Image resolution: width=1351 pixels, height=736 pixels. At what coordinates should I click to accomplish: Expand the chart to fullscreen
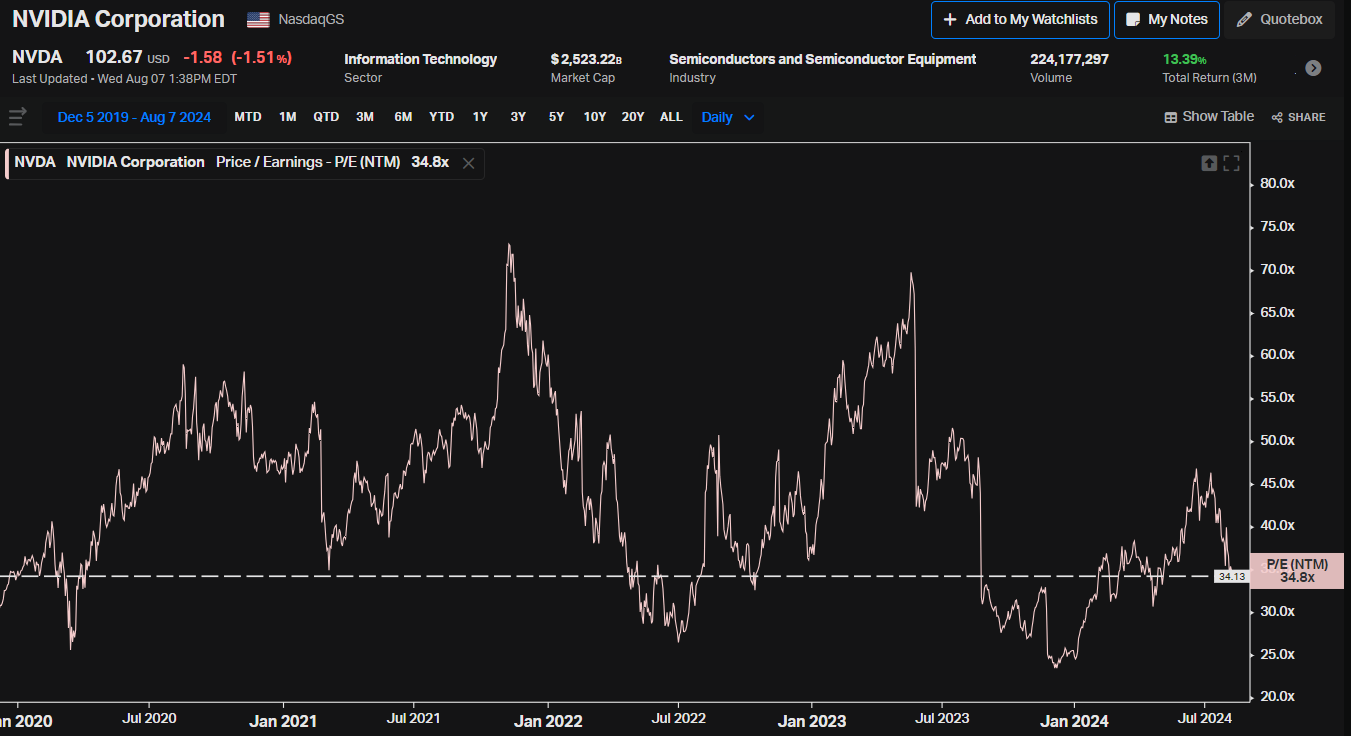[1231, 163]
